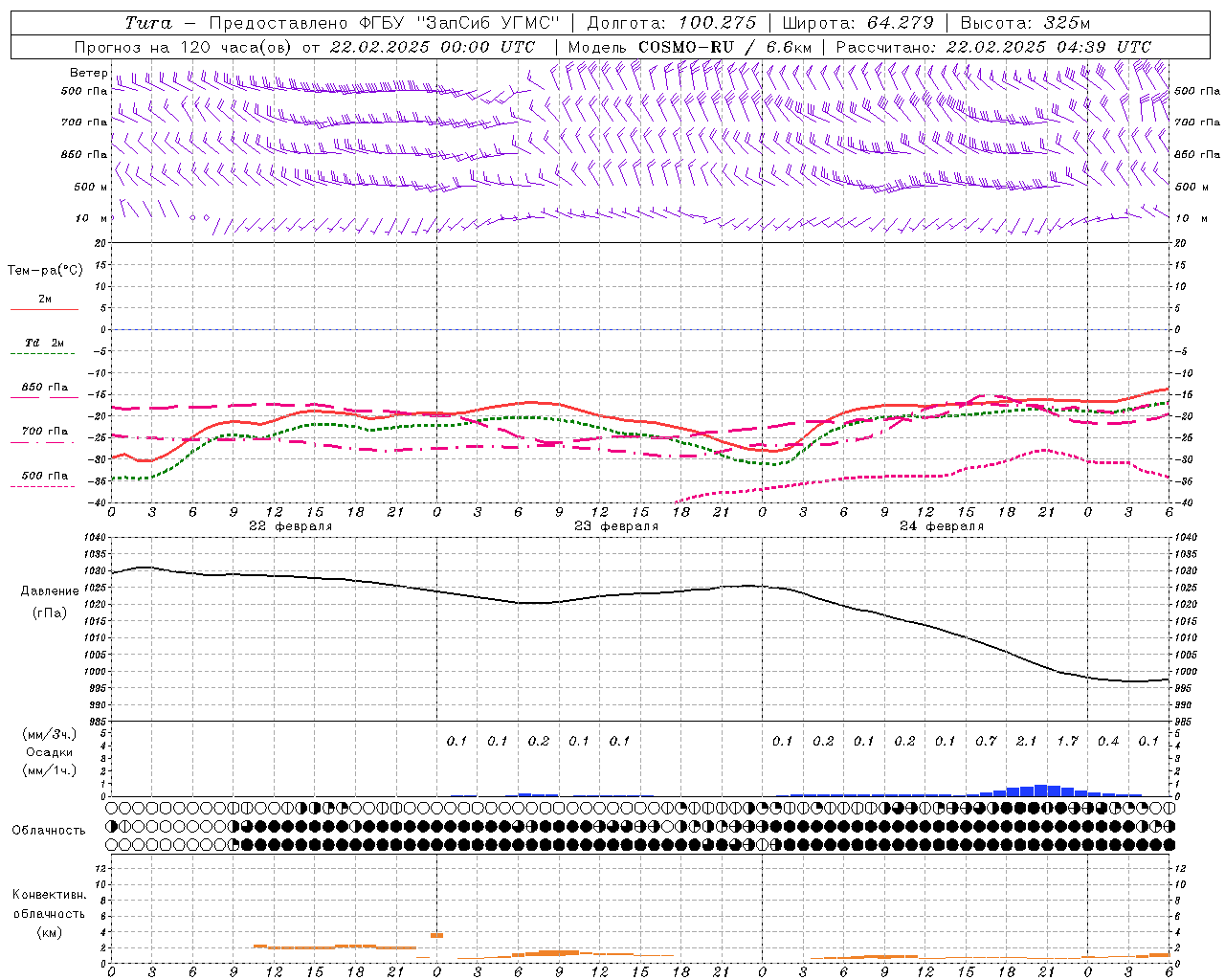This screenshot has height=980, width=1225.
Task: Click the "2.1" precipitation value
Action: (x=1026, y=741)
